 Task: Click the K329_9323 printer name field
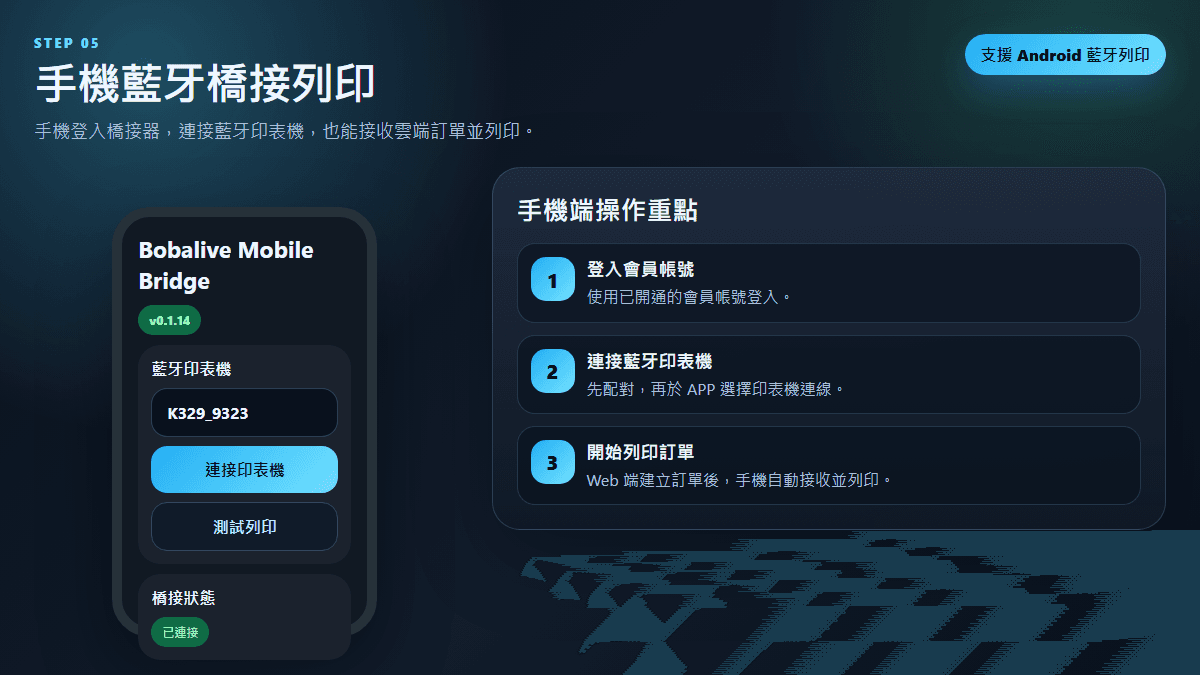point(244,412)
